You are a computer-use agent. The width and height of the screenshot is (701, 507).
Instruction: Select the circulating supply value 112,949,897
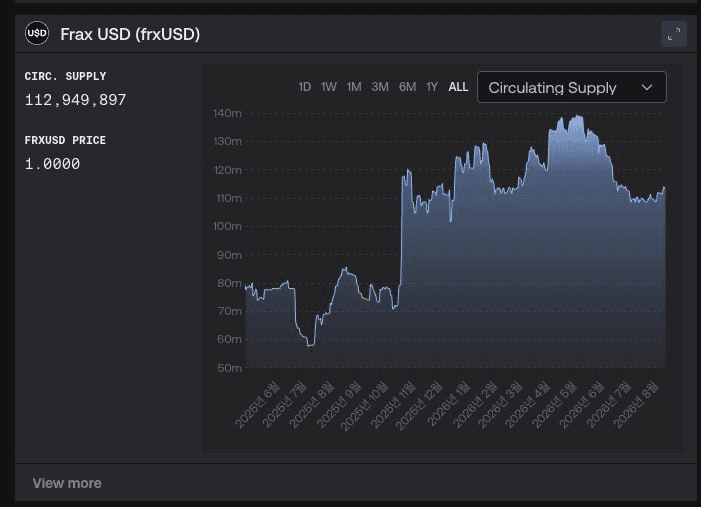coord(76,100)
